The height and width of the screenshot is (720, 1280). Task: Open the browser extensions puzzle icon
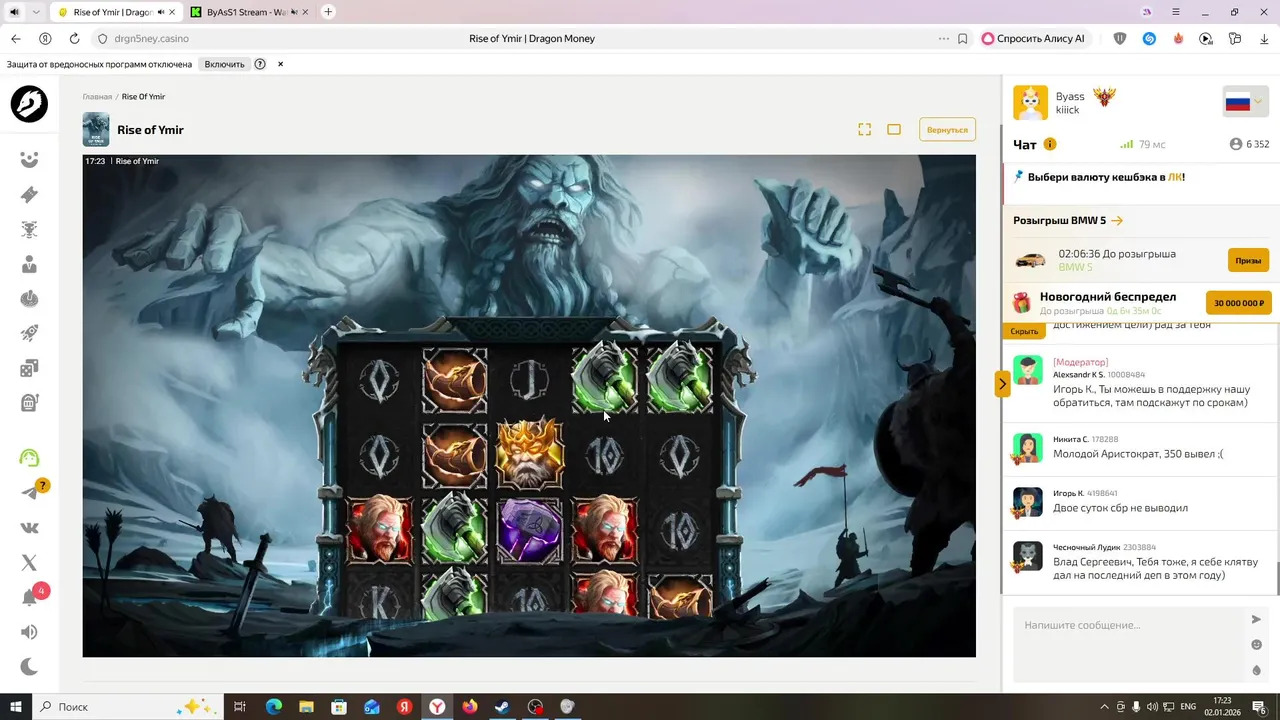[1235, 39]
